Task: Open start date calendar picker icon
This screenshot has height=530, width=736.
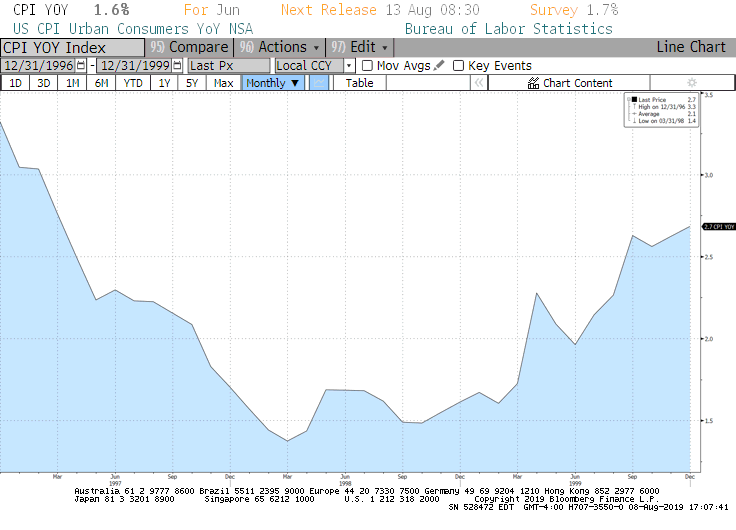Action: tap(83, 66)
